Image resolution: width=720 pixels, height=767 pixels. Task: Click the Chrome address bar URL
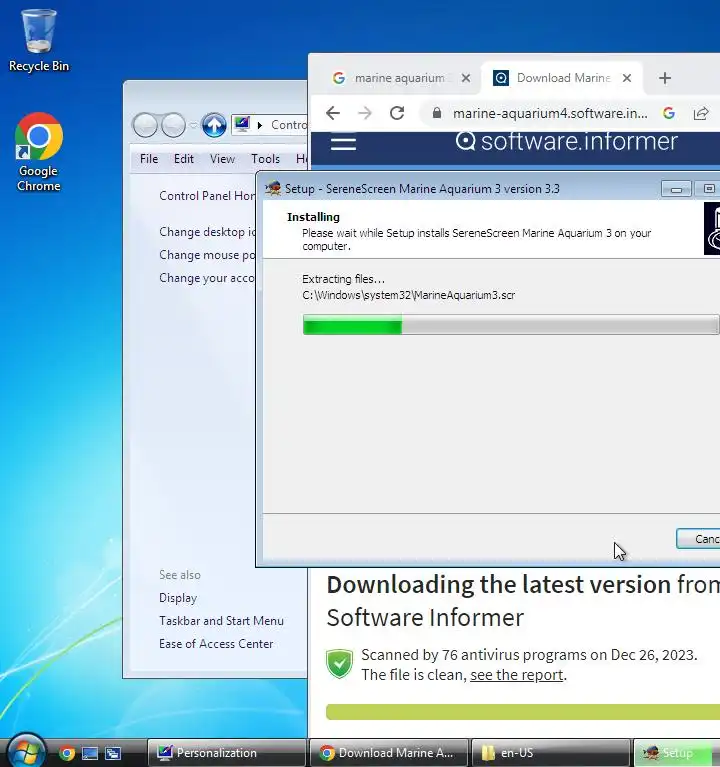550,113
